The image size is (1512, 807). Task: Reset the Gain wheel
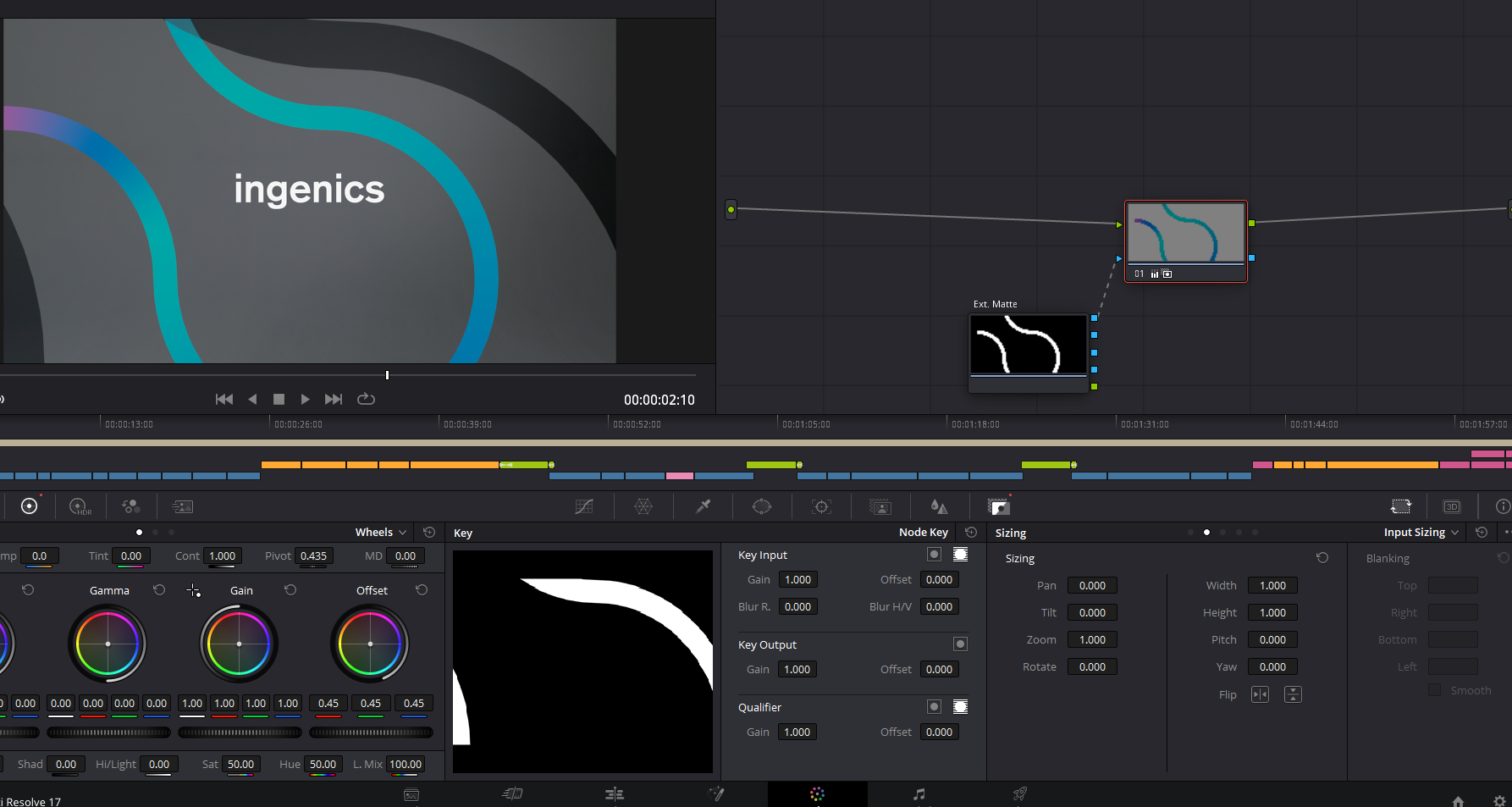(x=290, y=589)
